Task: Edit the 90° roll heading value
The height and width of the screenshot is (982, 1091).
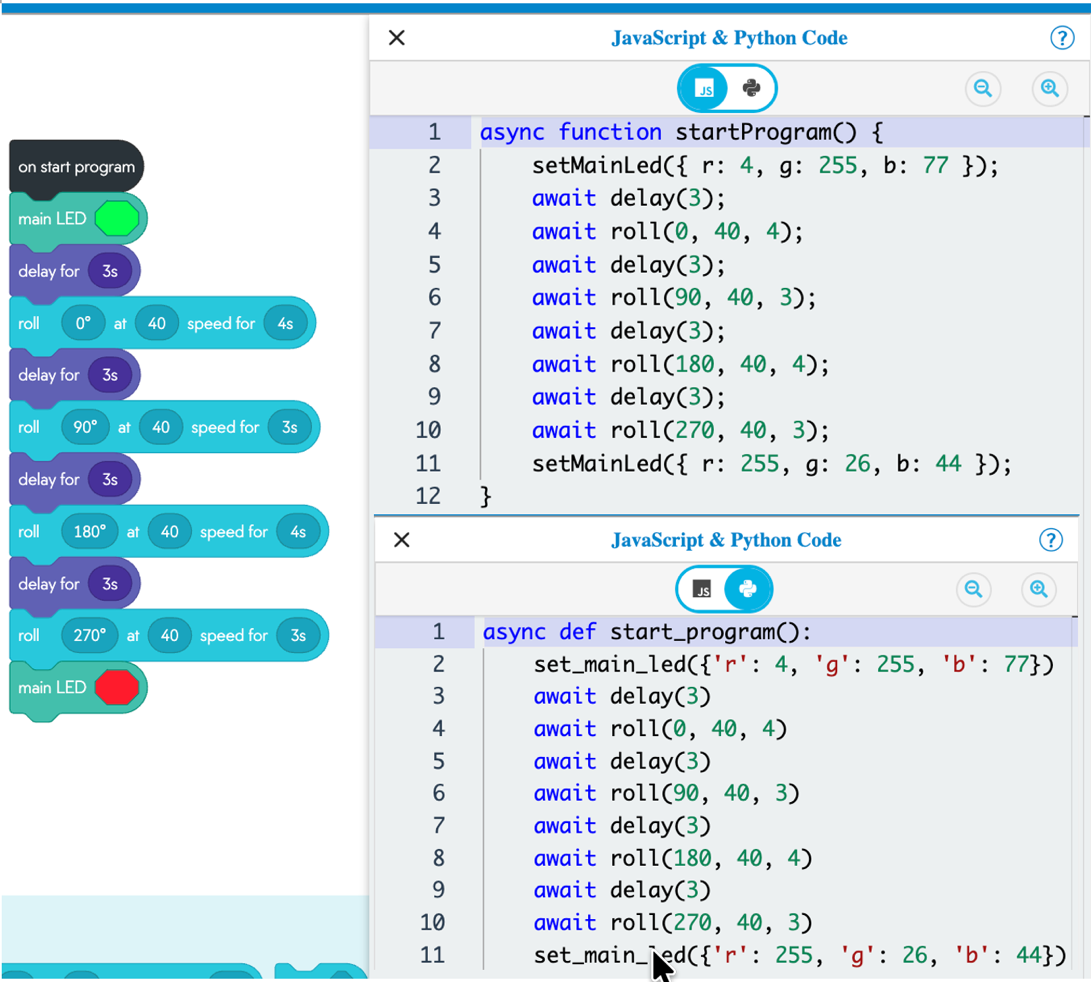Action: click(85, 427)
